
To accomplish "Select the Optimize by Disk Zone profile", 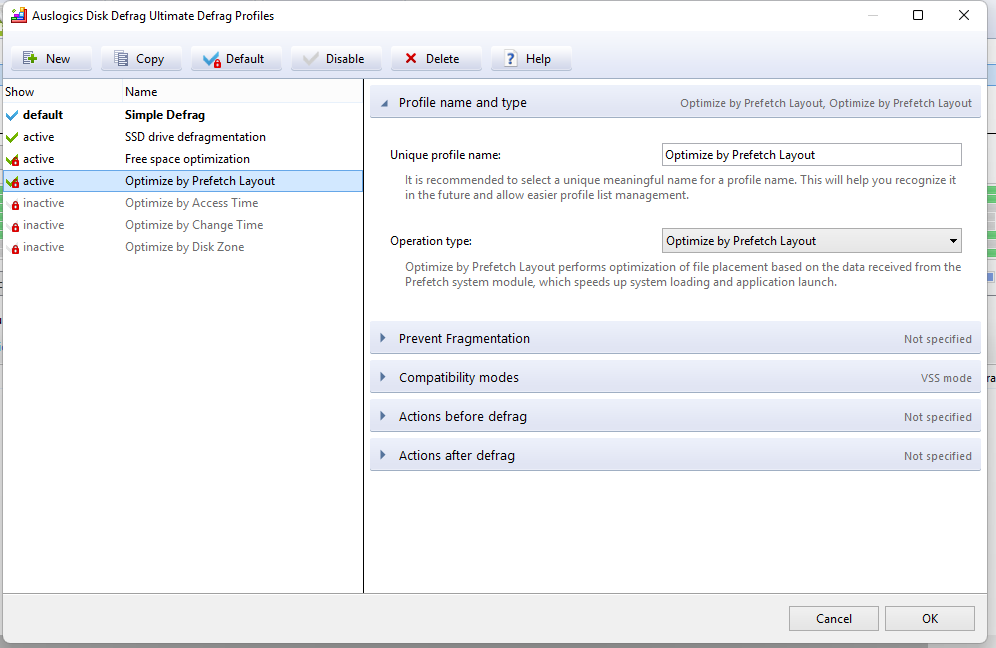I will pos(184,247).
